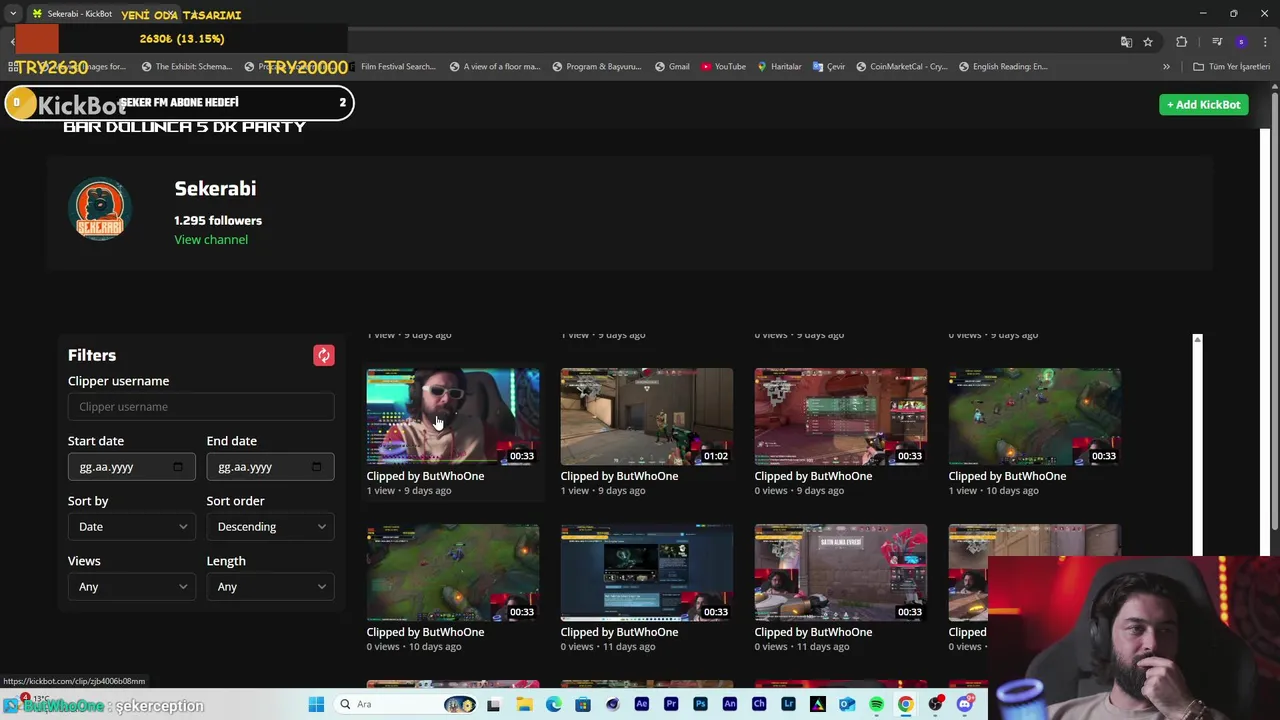
Task: Open the Length Any dropdown
Action: pos(270,587)
